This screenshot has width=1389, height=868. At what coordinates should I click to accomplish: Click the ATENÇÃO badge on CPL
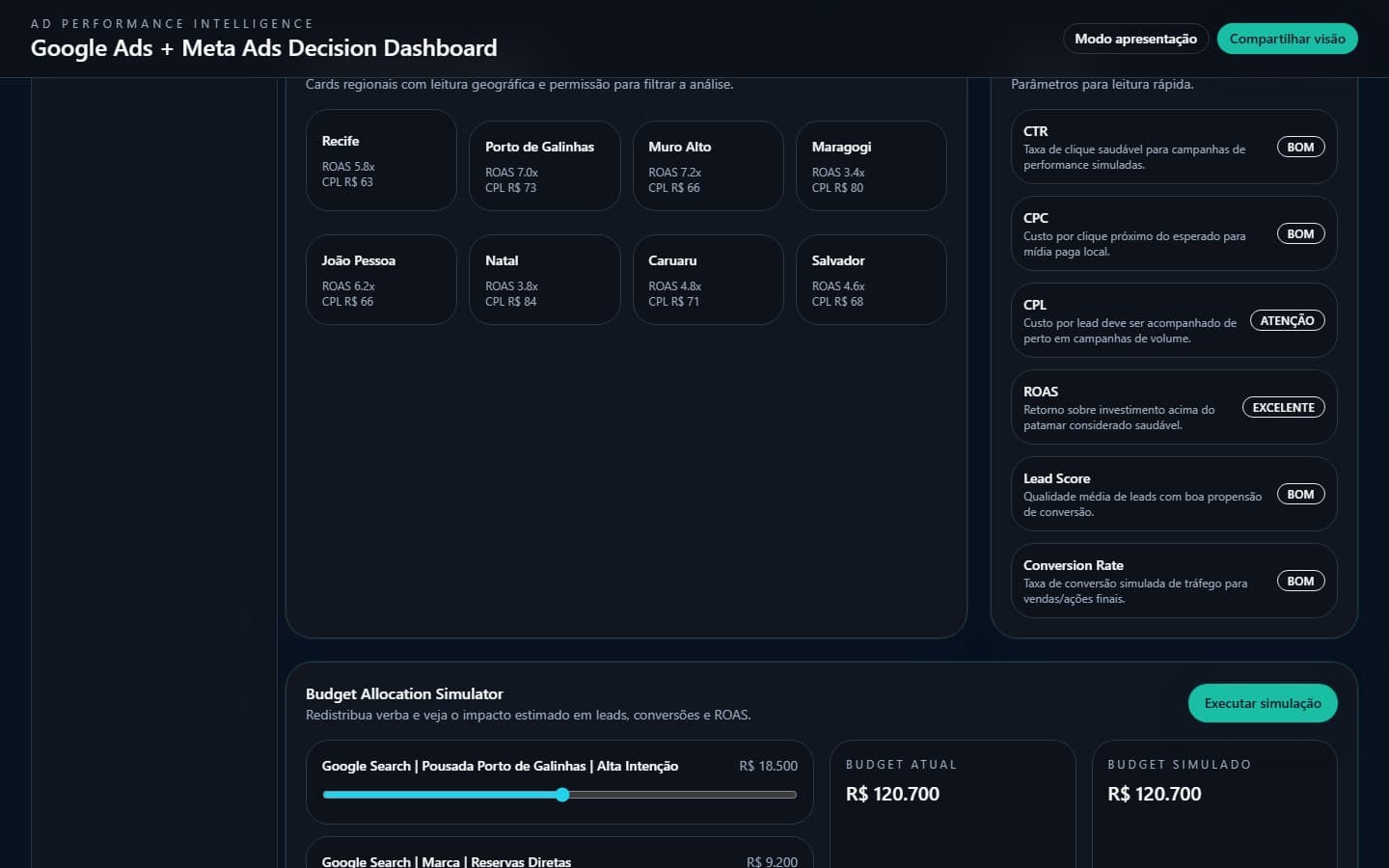tap(1287, 321)
